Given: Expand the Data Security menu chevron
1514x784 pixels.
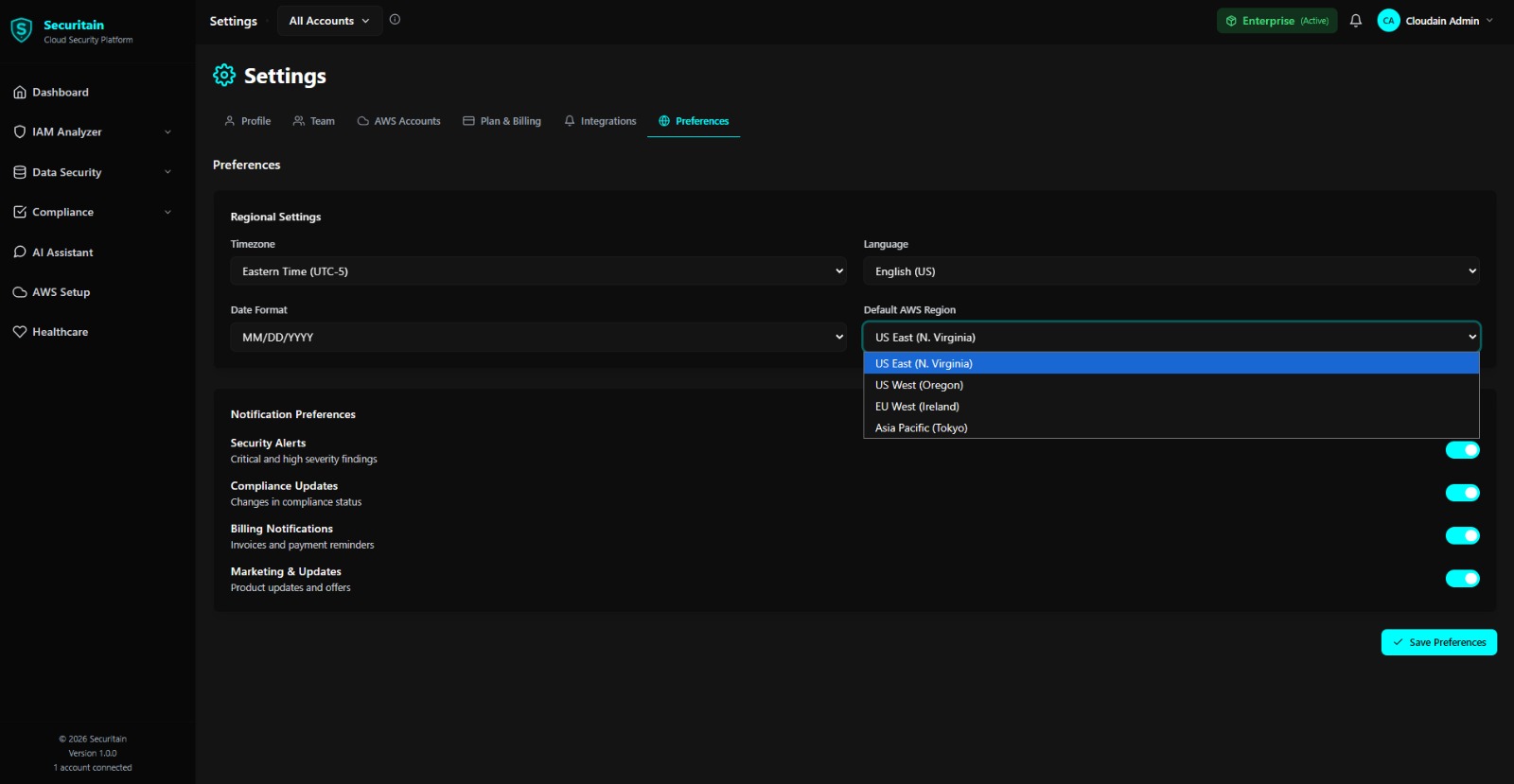Looking at the screenshot, I should point(167,172).
